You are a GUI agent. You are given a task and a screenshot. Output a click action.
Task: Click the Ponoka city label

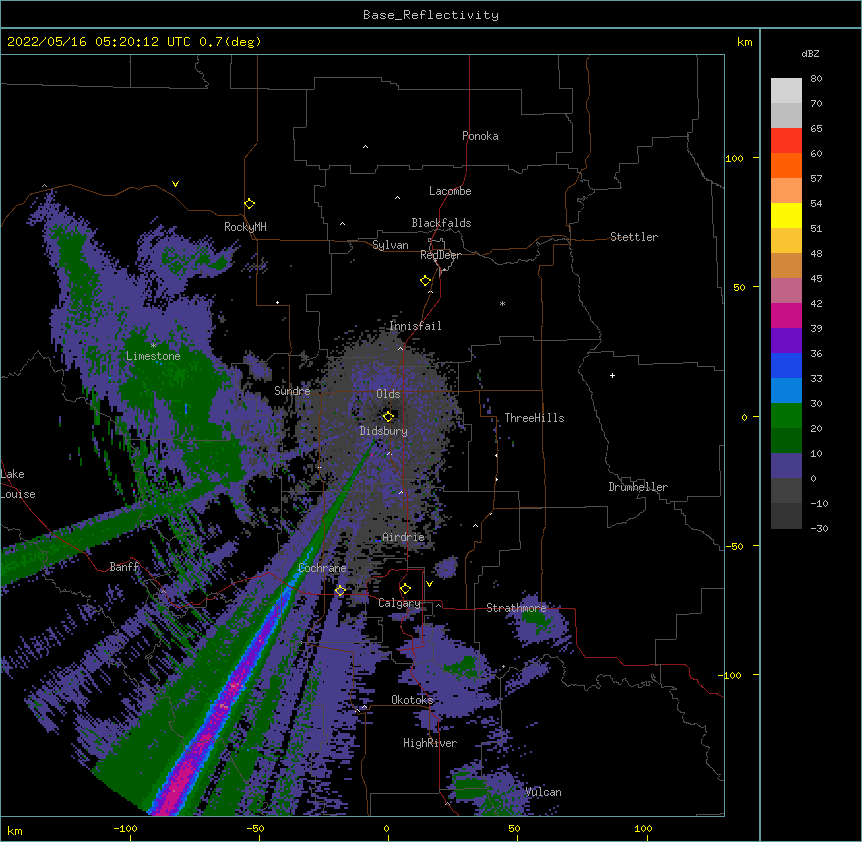pyautogui.click(x=480, y=136)
